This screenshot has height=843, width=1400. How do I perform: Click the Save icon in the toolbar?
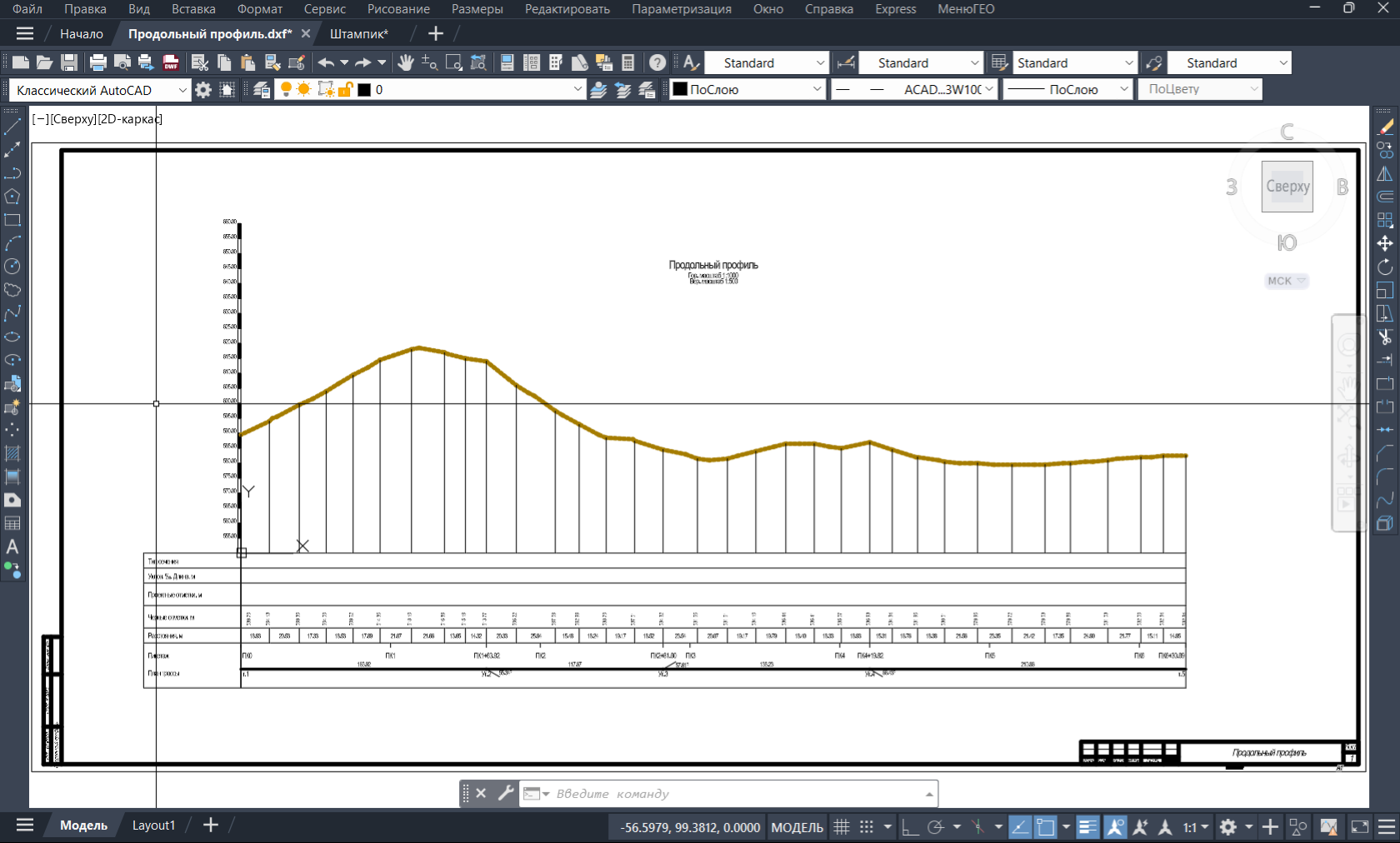click(x=69, y=62)
